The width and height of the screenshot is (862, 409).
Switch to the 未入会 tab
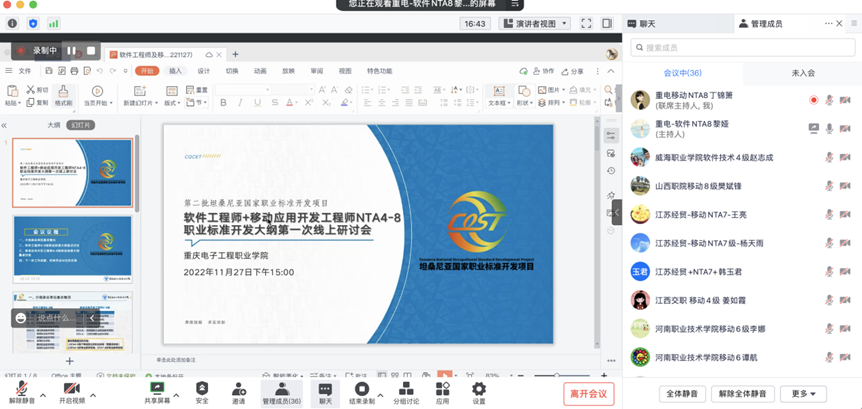(x=803, y=73)
